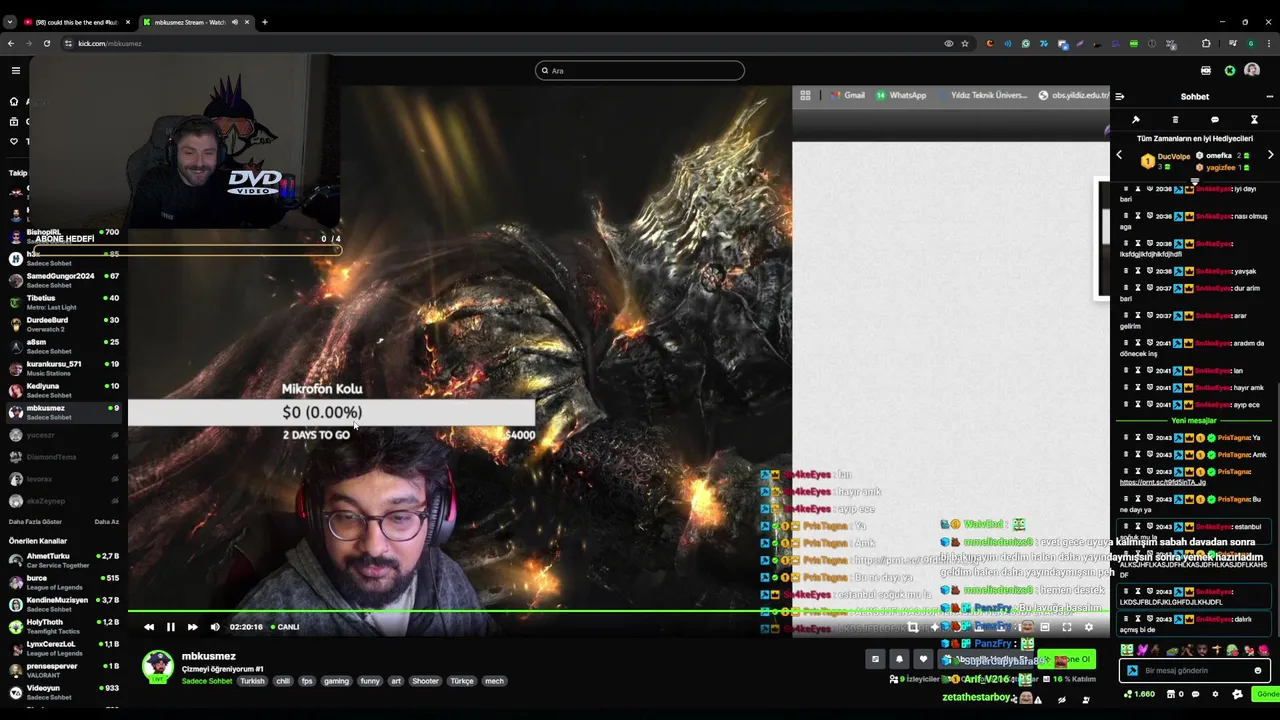Follow channel with the heart button
1280x720 pixels.
pyautogui.click(x=923, y=659)
